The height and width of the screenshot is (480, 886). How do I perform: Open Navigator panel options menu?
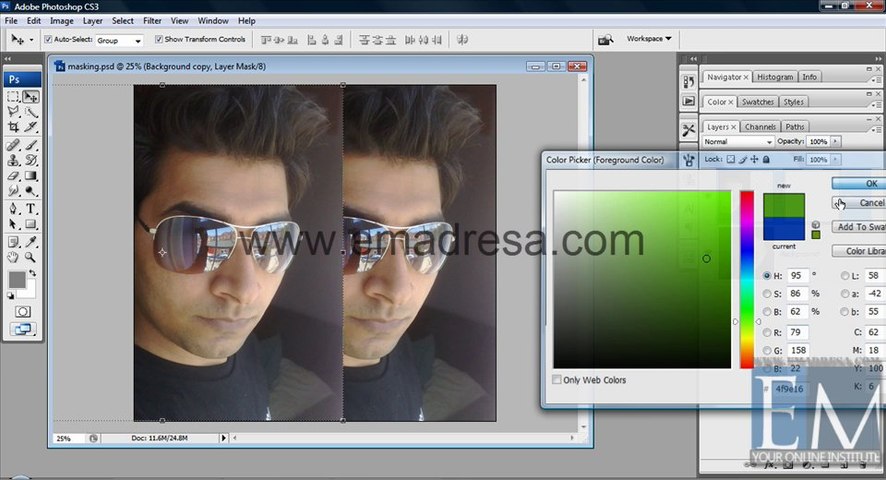point(874,80)
